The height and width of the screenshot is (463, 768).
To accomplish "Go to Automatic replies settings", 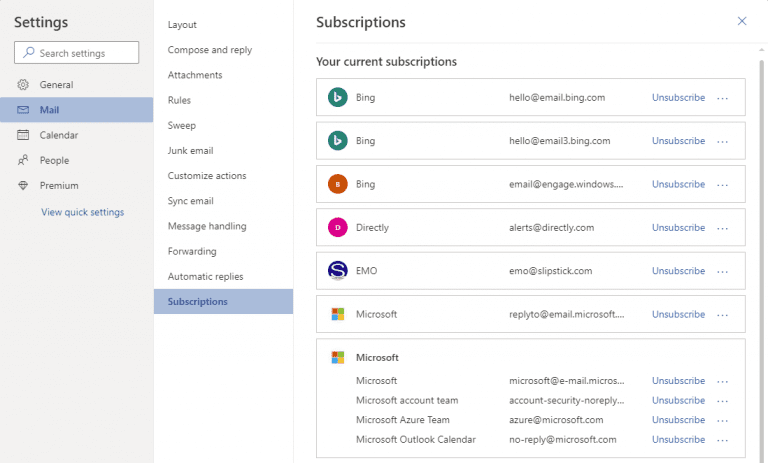I will [205, 276].
